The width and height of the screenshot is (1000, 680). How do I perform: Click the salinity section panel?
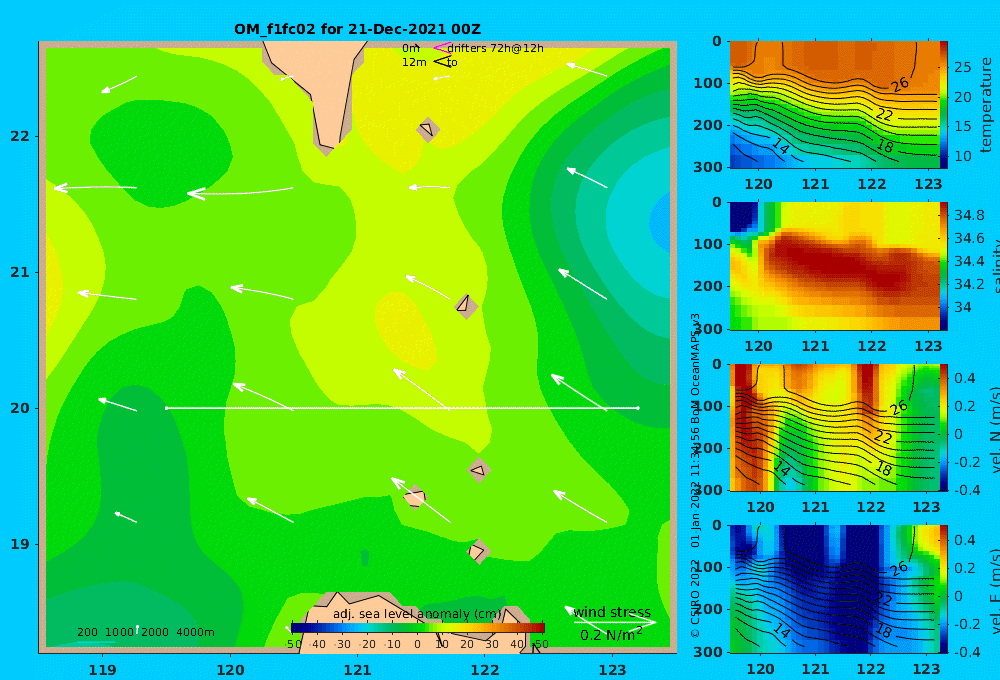pos(834,266)
